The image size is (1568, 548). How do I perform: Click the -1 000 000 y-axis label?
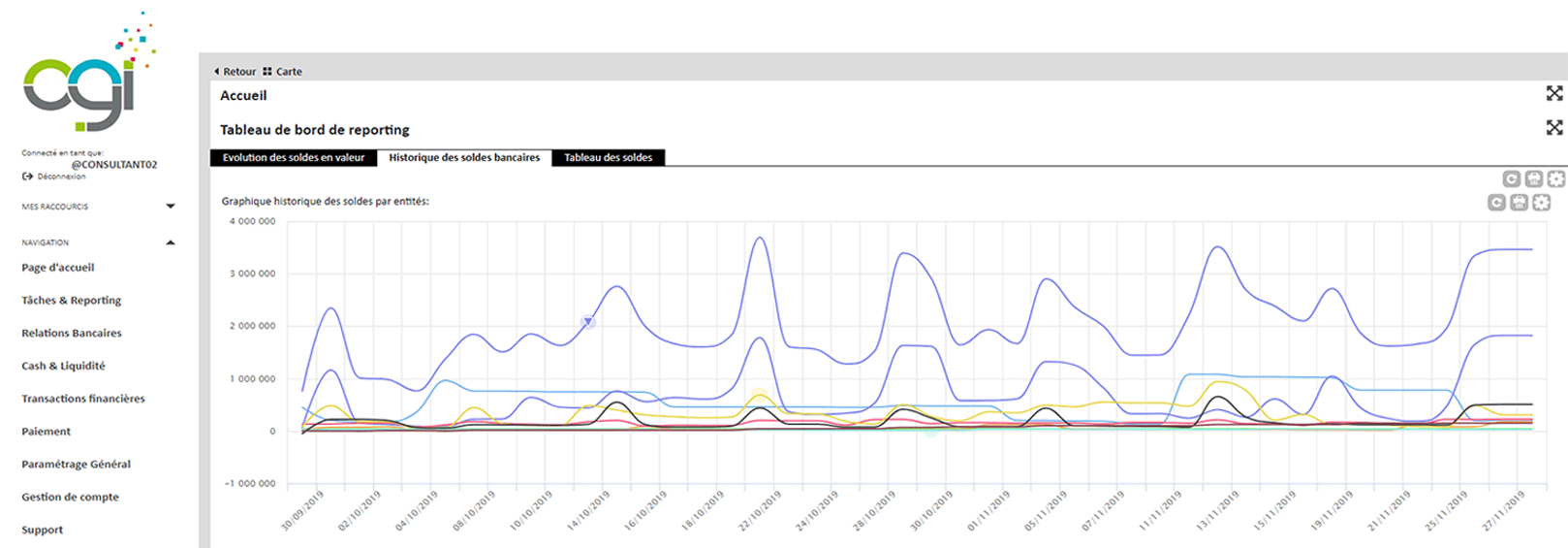250,483
